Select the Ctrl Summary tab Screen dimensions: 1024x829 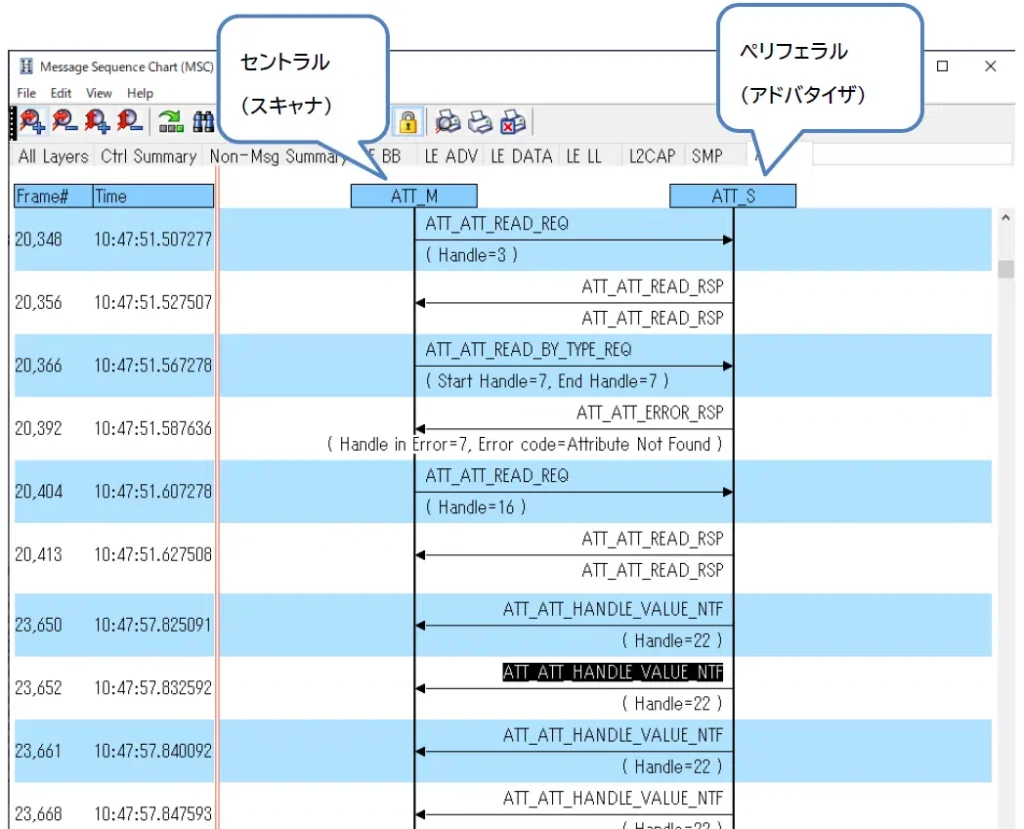pos(148,157)
